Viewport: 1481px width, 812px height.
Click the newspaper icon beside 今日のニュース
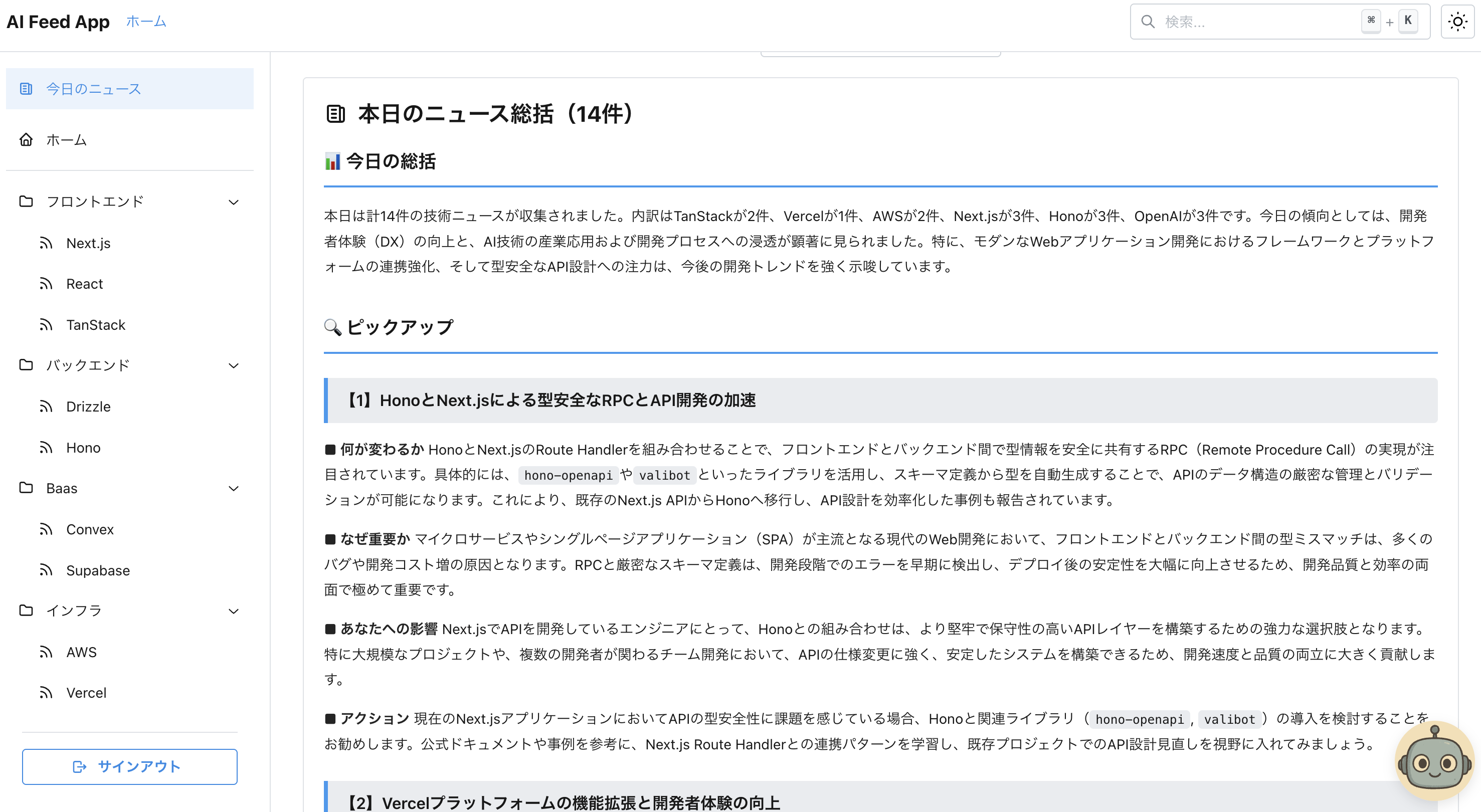pyautogui.click(x=25, y=89)
